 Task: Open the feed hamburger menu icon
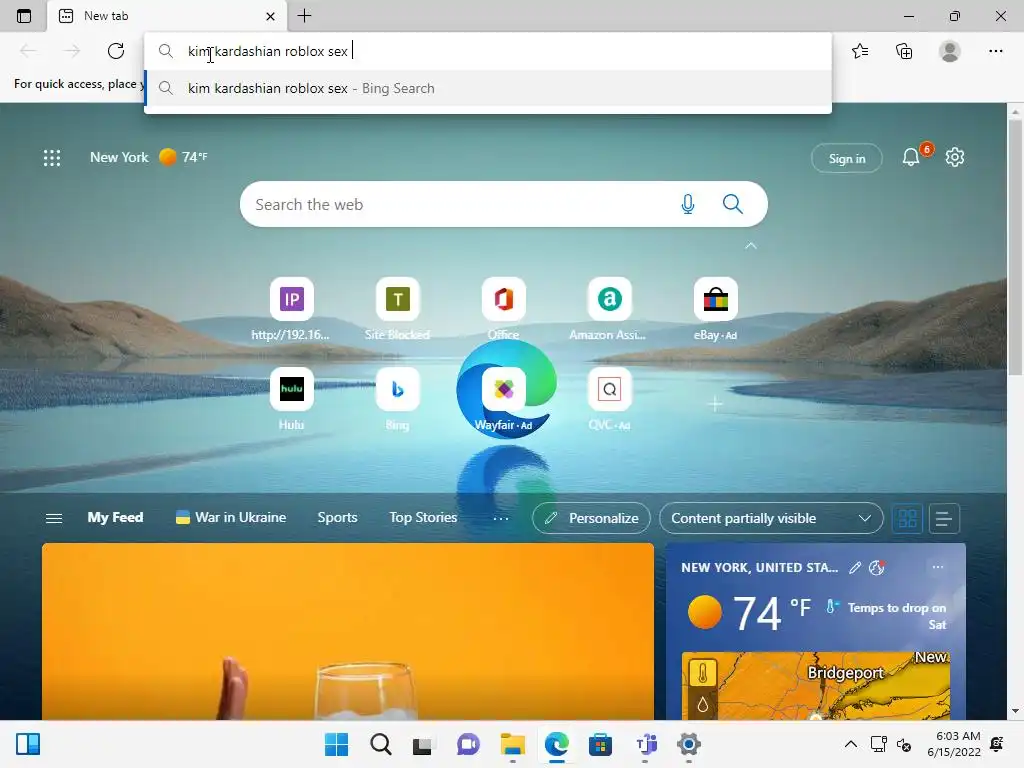point(54,518)
